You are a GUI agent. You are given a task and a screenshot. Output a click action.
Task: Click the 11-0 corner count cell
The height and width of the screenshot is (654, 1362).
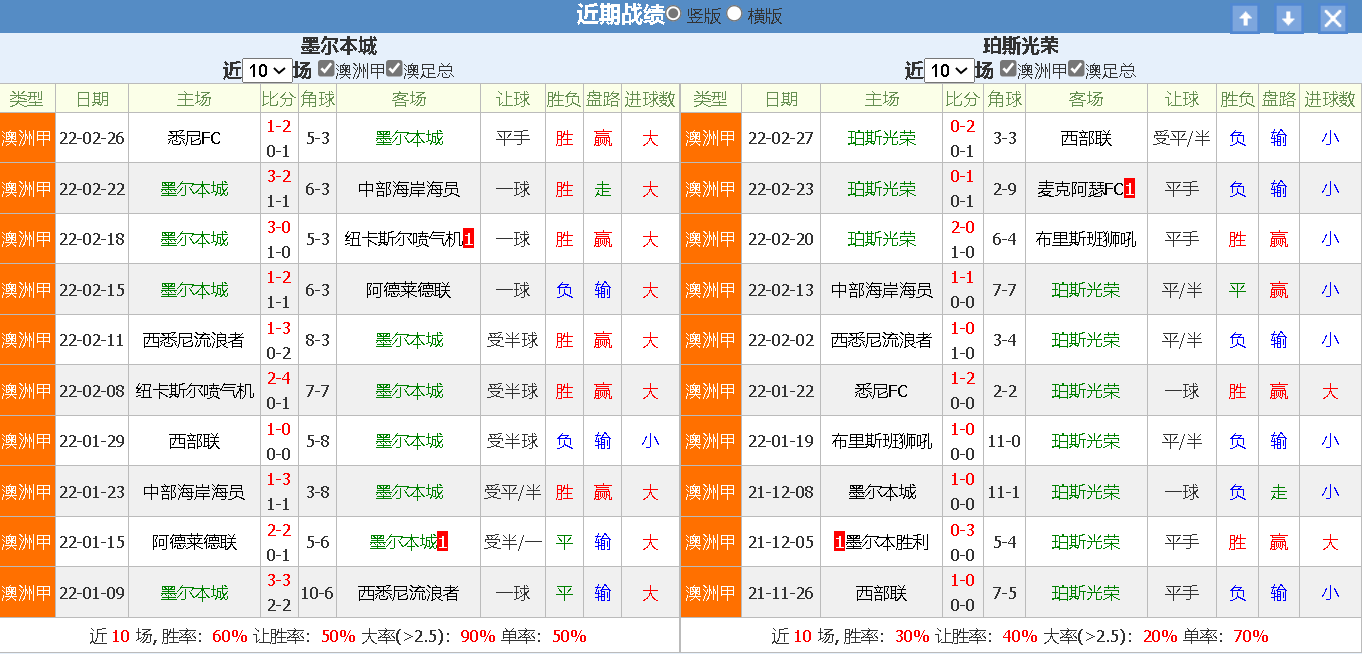[x=1003, y=441]
